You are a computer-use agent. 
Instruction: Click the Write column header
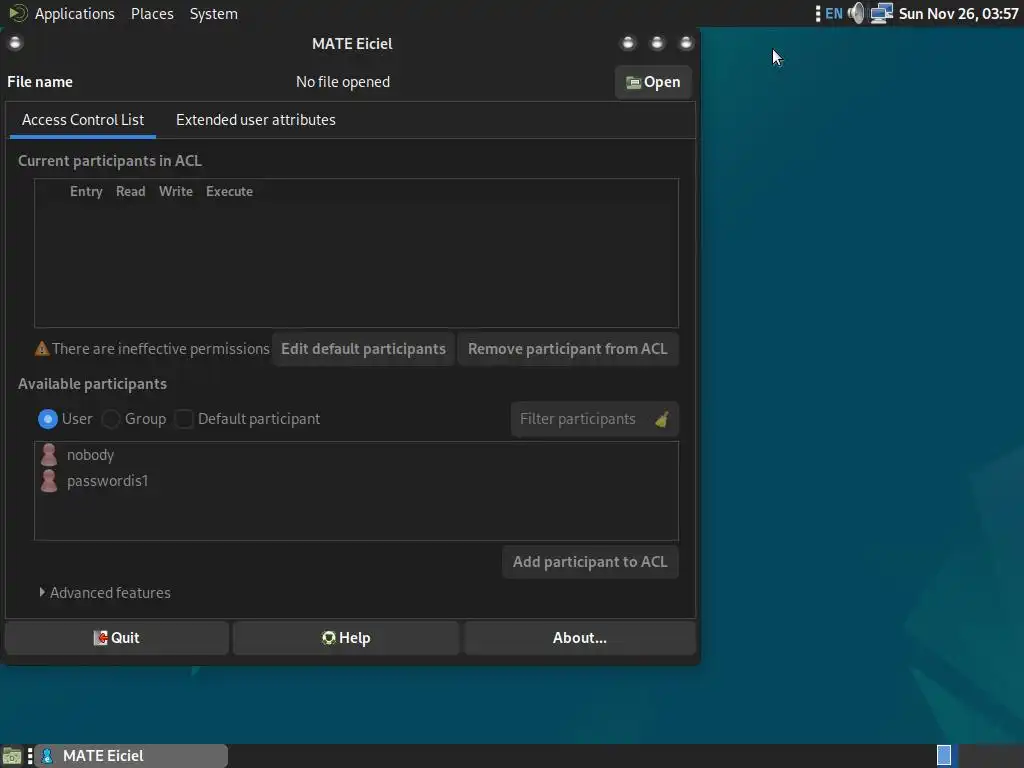point(176,191)
